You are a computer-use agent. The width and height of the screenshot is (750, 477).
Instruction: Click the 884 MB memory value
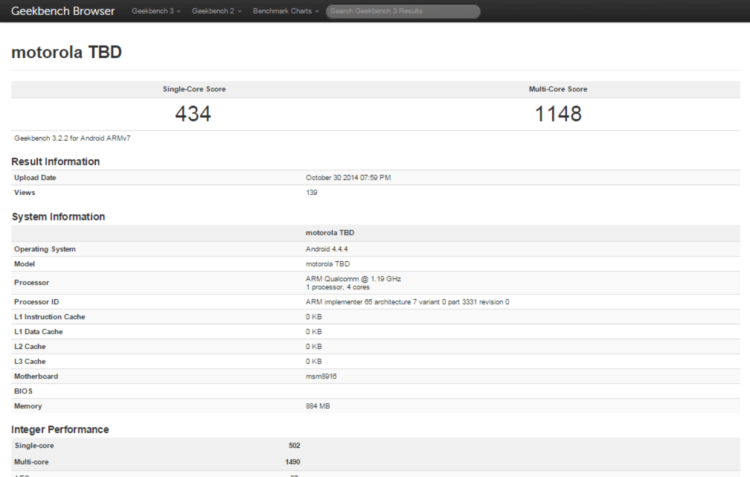(318, 407)
